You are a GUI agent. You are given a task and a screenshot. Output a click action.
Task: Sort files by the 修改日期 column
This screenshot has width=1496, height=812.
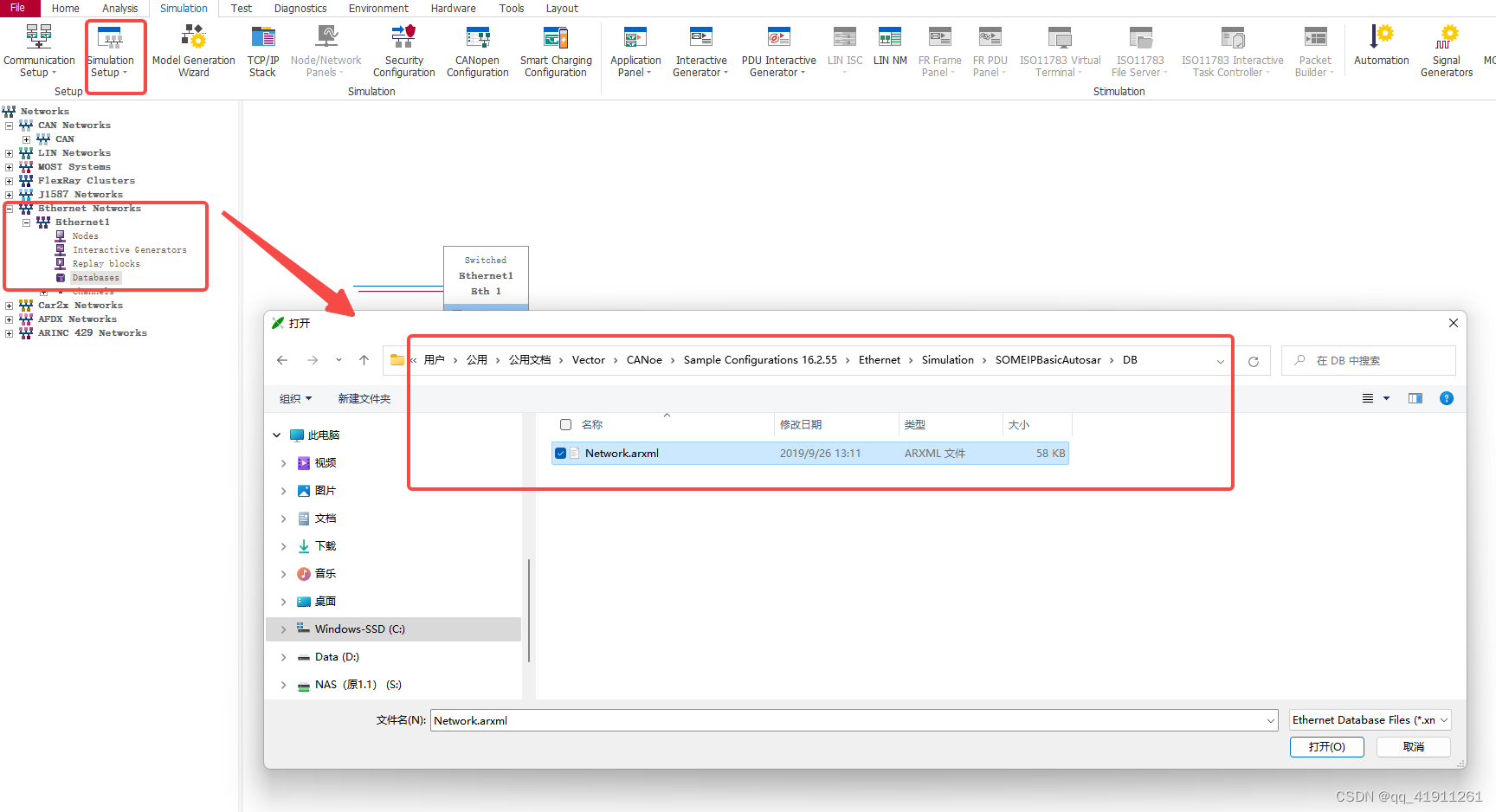click(801, 424)
